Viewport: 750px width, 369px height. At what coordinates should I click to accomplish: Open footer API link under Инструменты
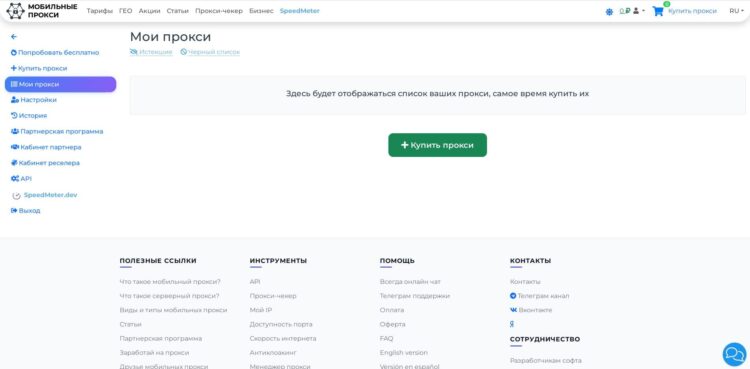pos(255,282)
